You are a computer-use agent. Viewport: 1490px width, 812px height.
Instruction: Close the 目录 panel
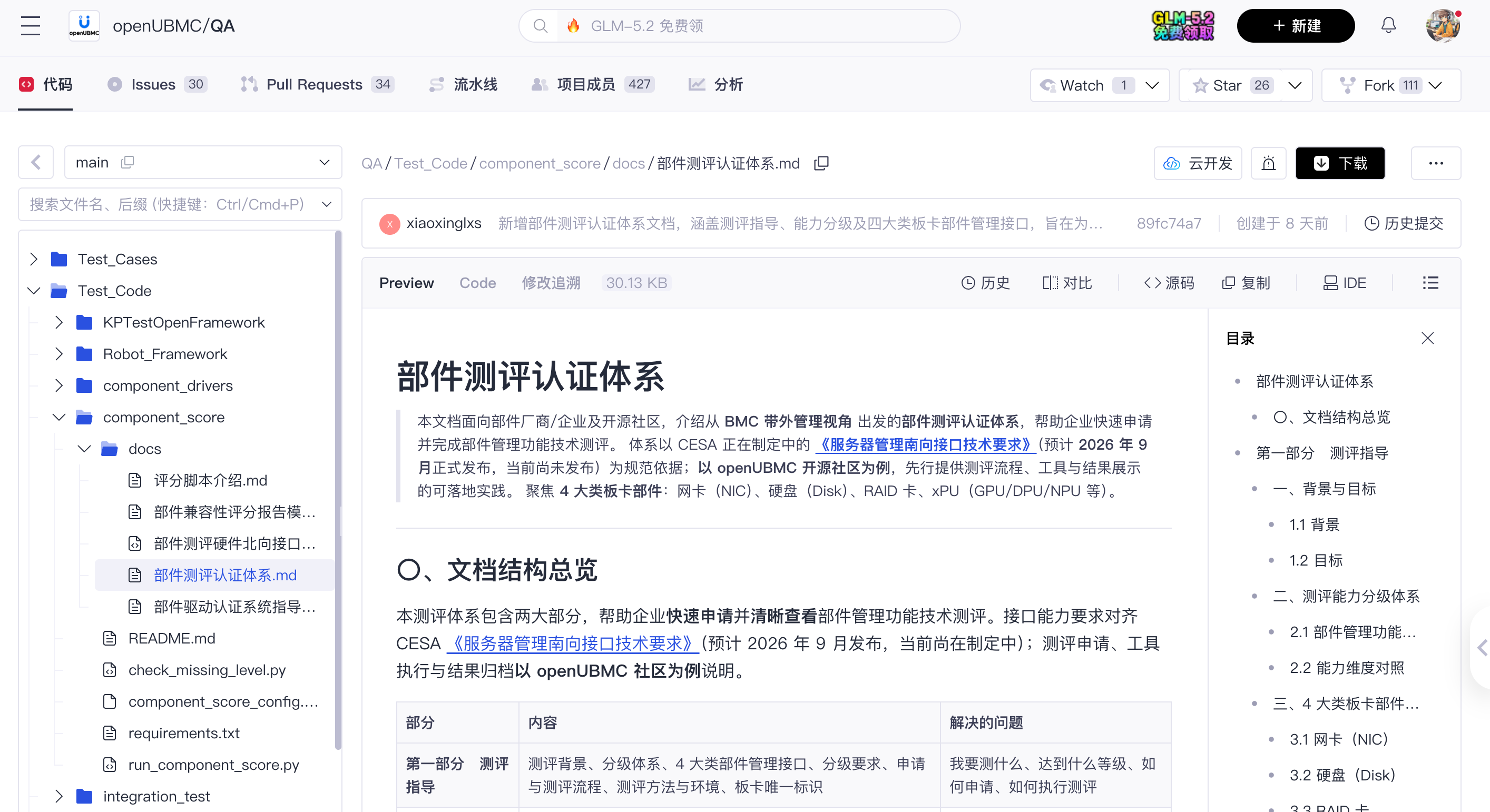coord(1427,338)
